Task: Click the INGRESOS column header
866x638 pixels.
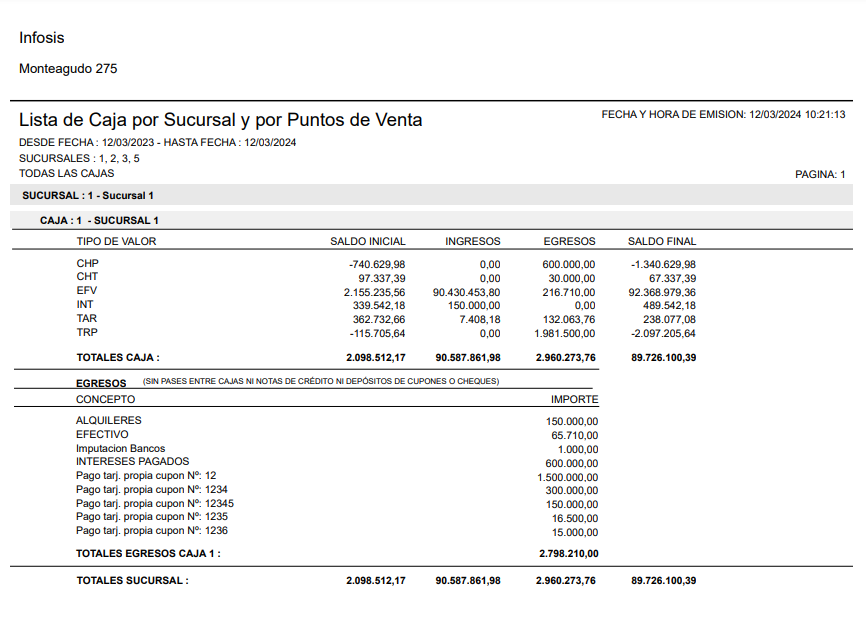Action: [473, 241]
